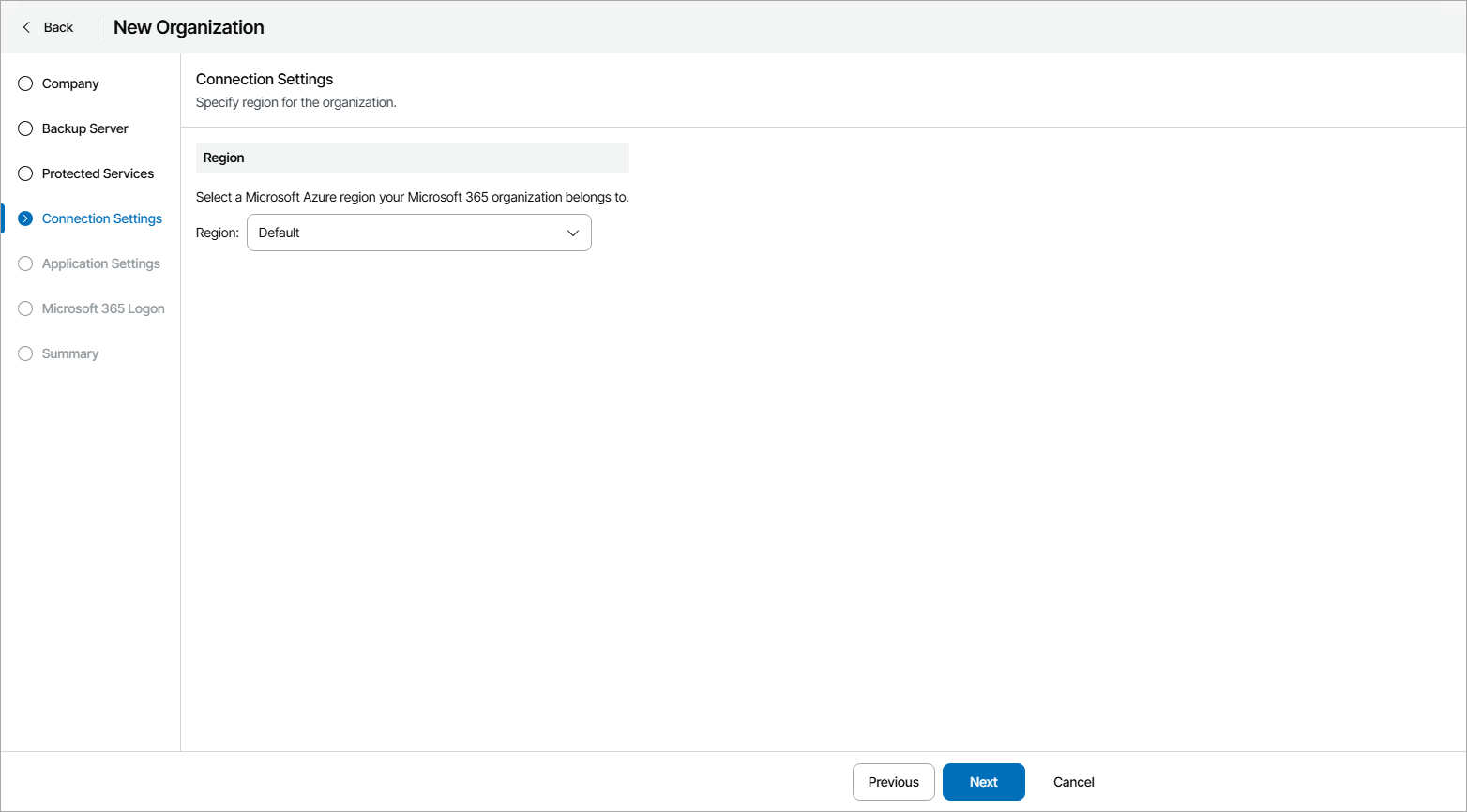Click the Summary step circle icon
The height and width of the screenshot is (812, 1467).
tap(24, 353)
